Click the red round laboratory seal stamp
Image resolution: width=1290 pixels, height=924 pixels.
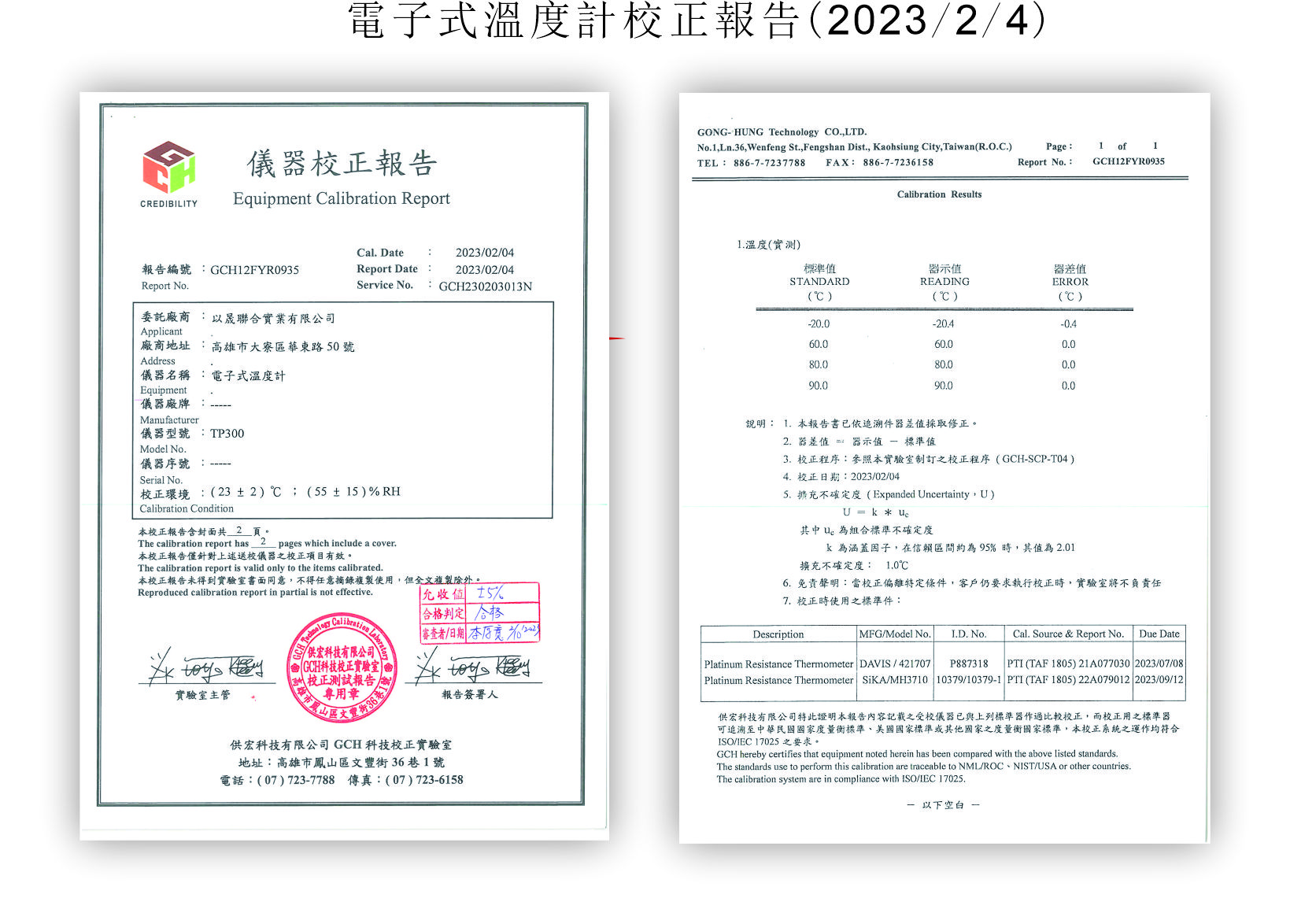[342, 668]
